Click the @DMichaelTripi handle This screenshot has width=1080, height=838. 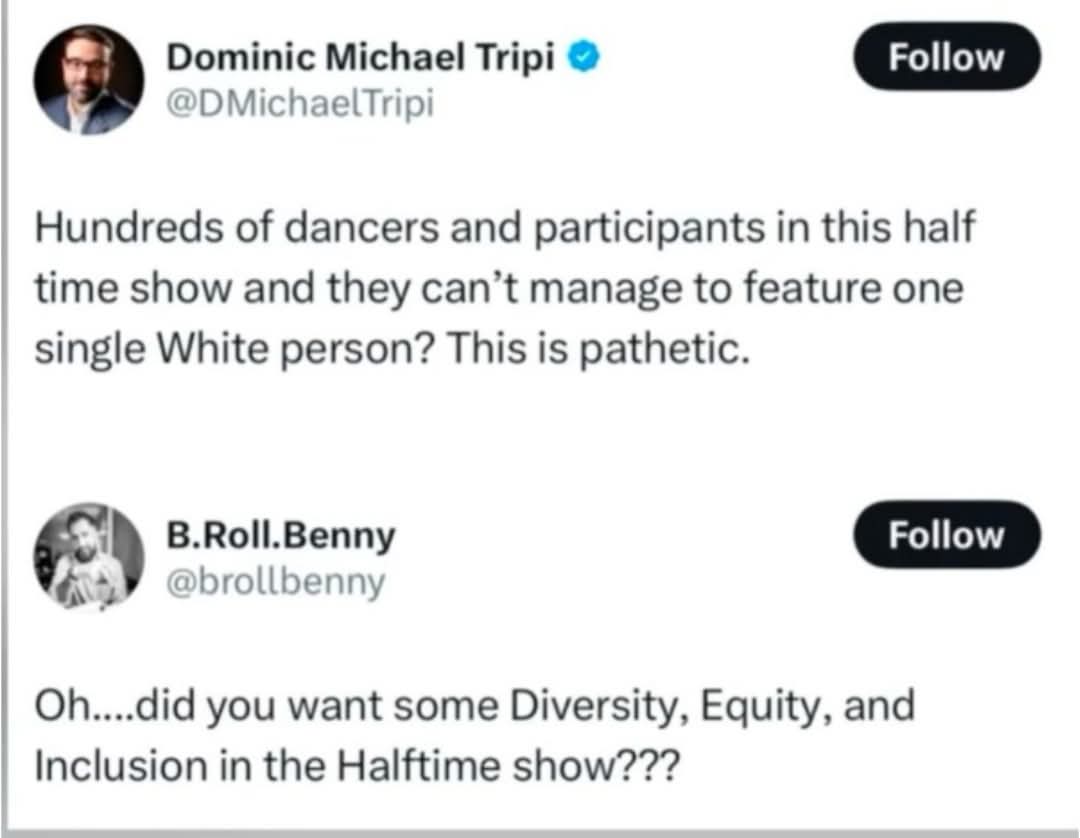coord(300,103)
